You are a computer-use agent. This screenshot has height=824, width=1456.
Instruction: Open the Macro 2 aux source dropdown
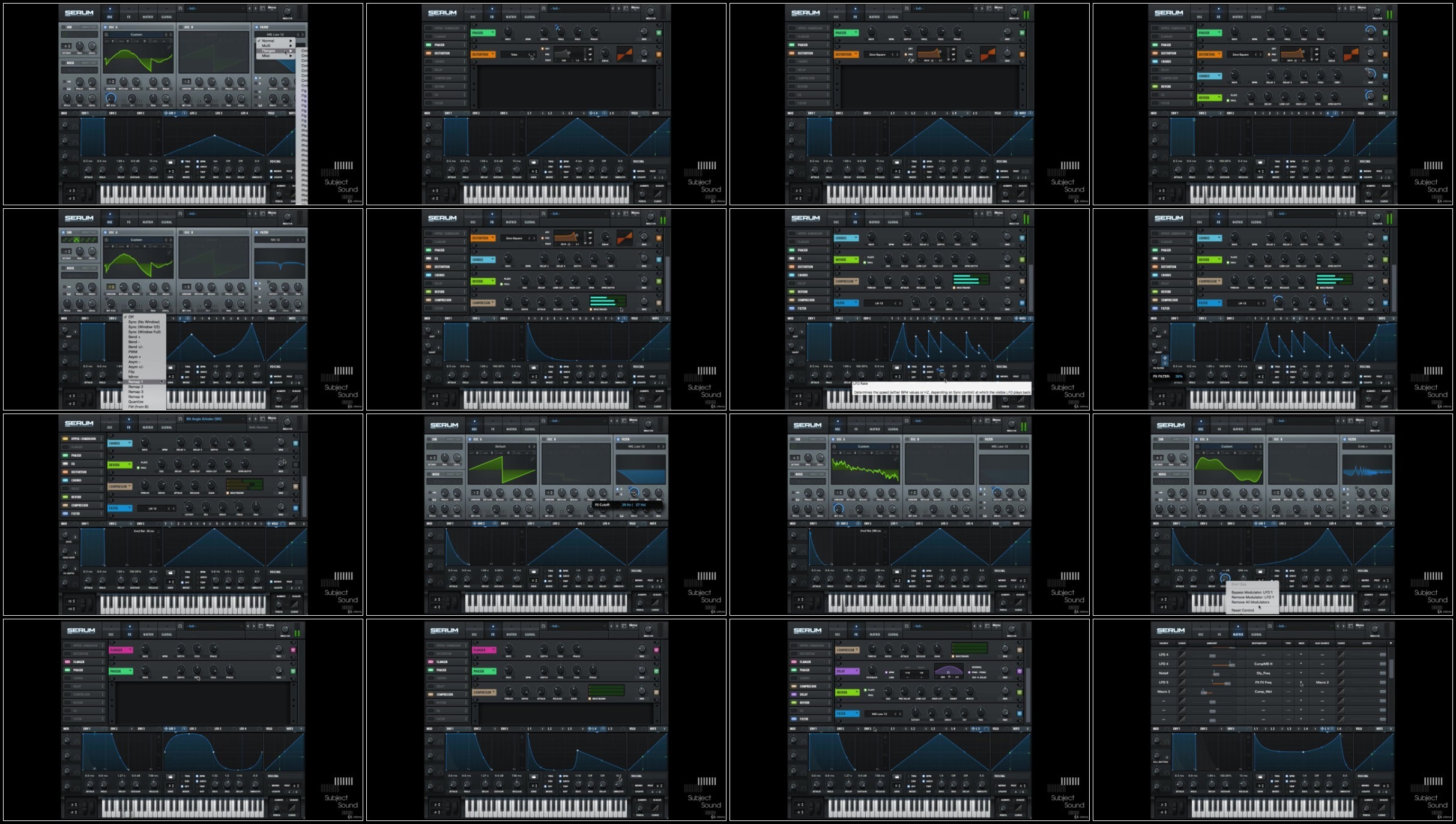click(x=1322, y=682)
